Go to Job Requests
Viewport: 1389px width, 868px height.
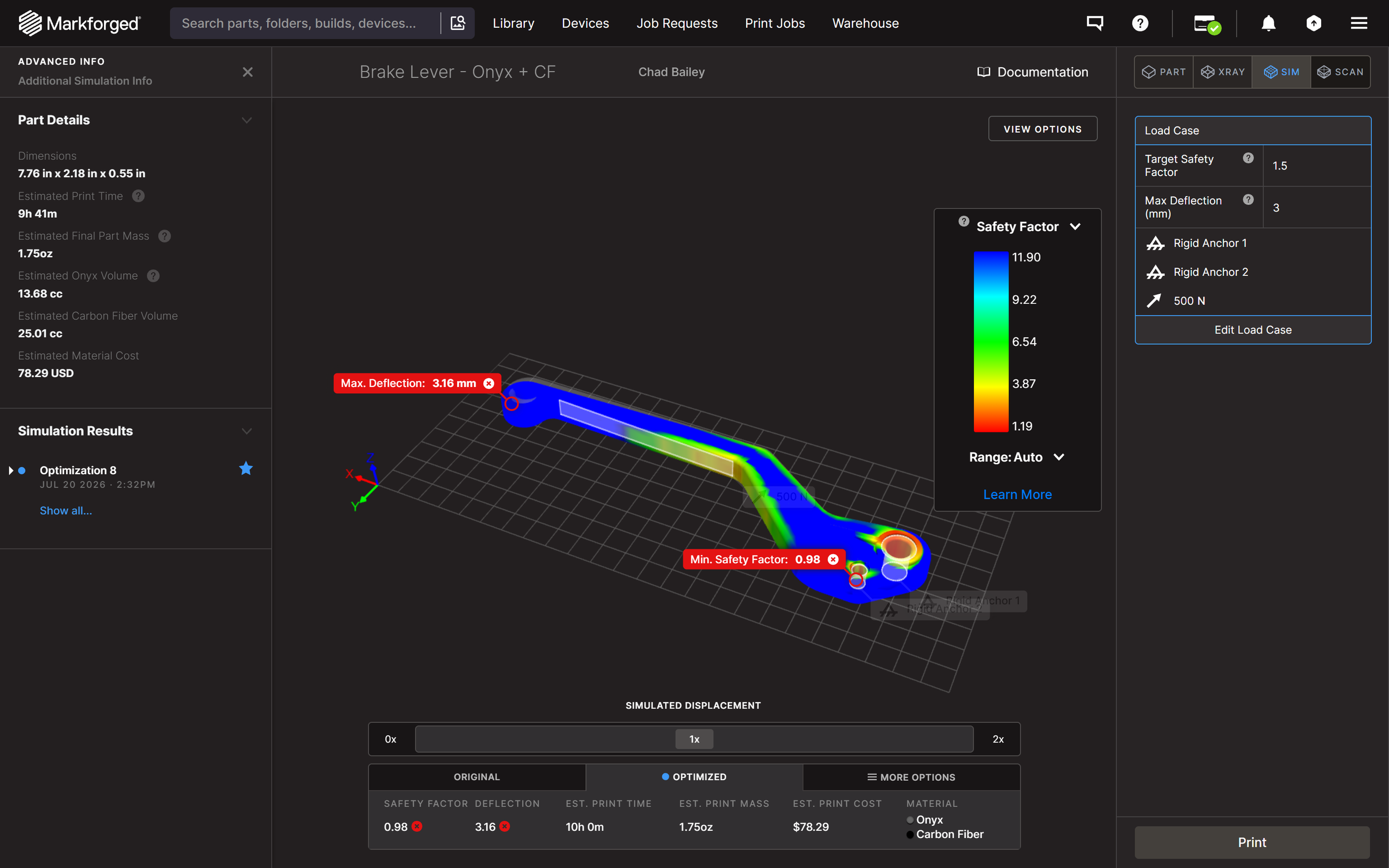pos(677,23)
